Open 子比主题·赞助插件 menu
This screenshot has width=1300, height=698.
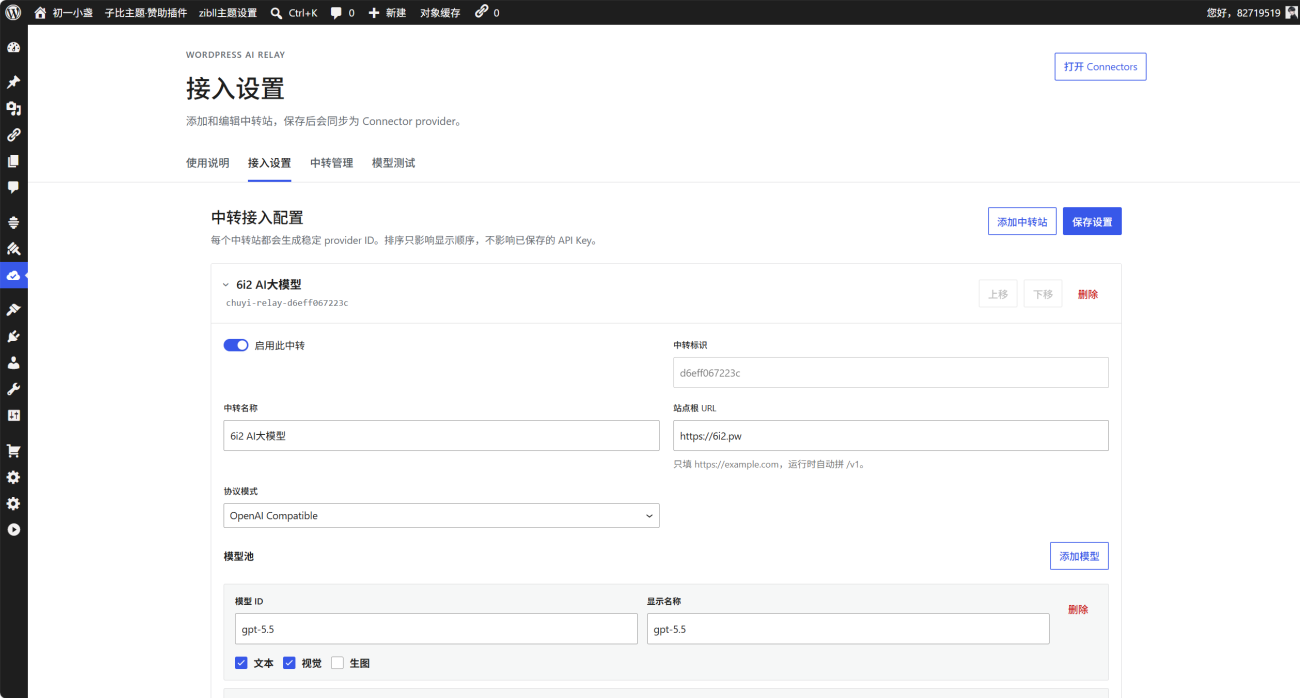click(x=146, y=13)
